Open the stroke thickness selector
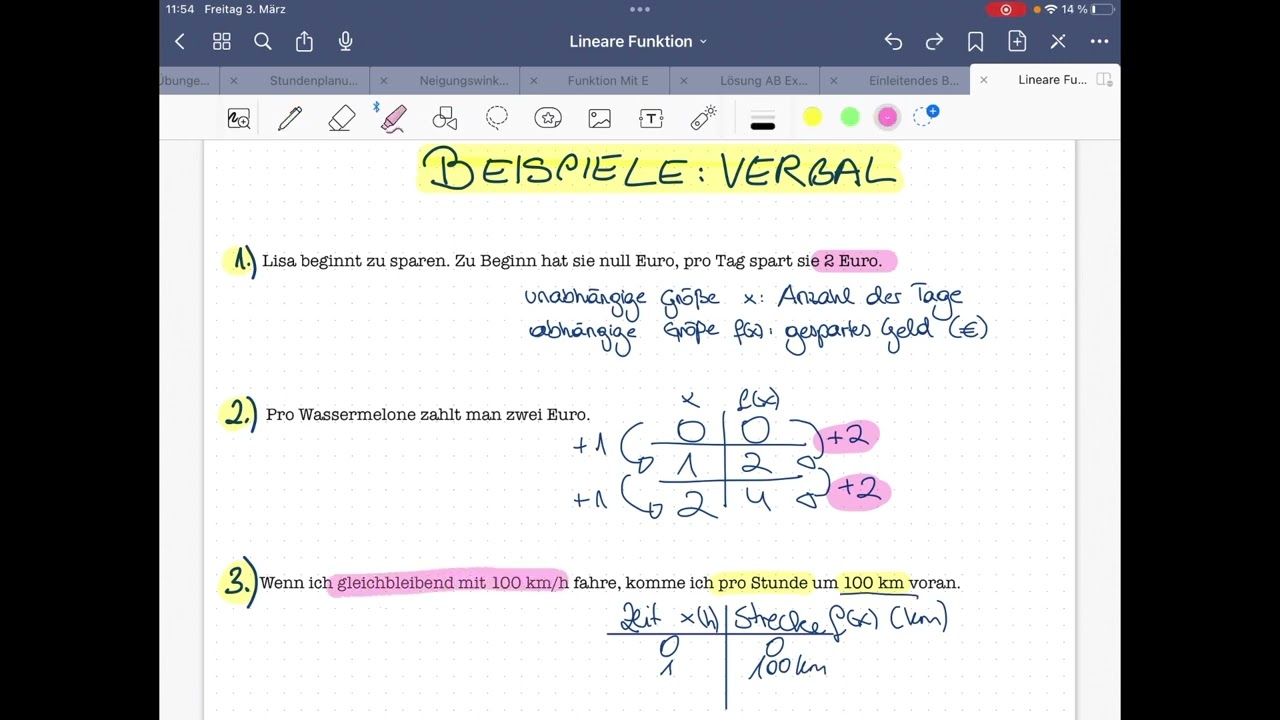 pos(763,119)
